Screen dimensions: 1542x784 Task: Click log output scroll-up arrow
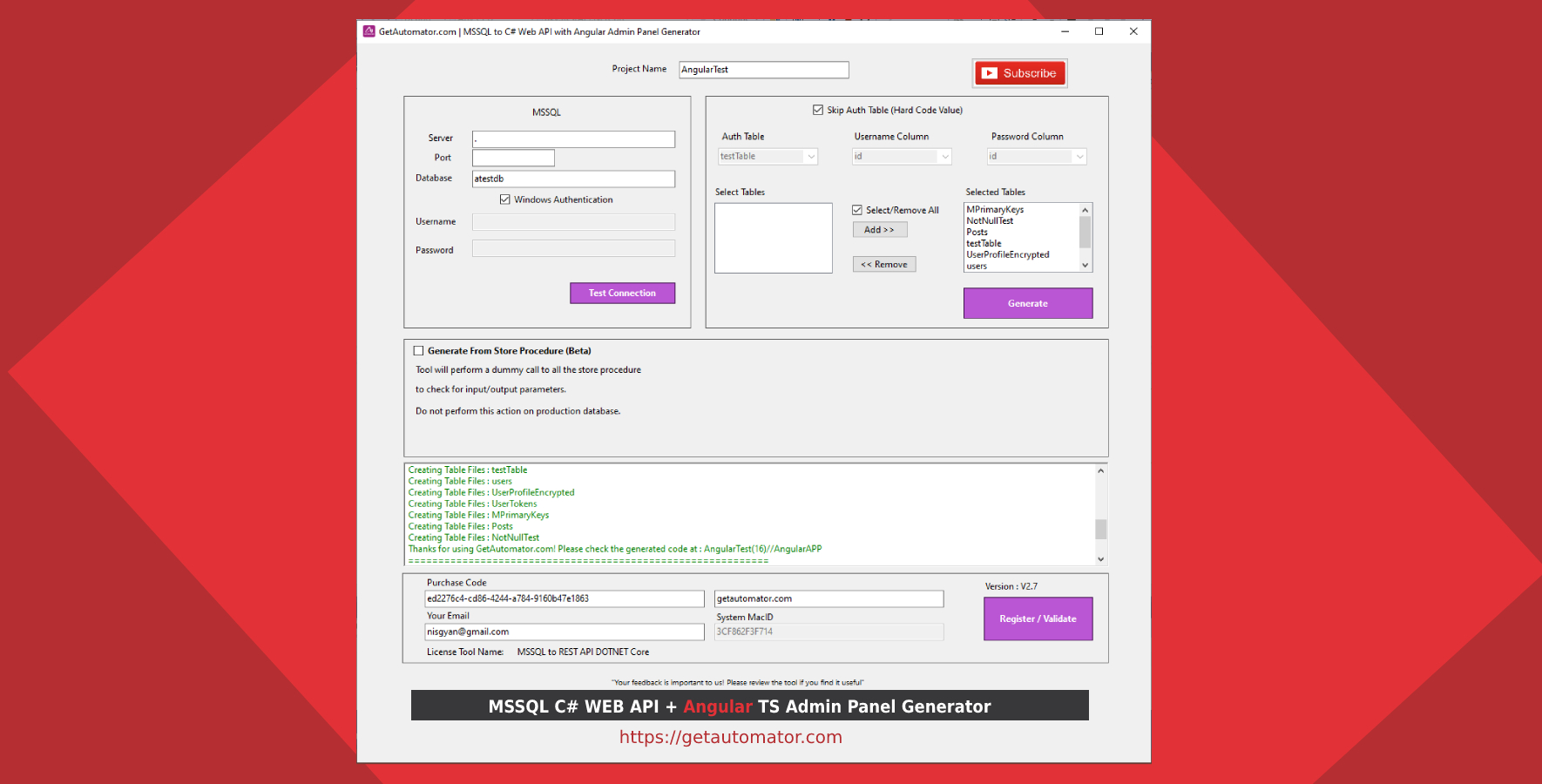1101,471
